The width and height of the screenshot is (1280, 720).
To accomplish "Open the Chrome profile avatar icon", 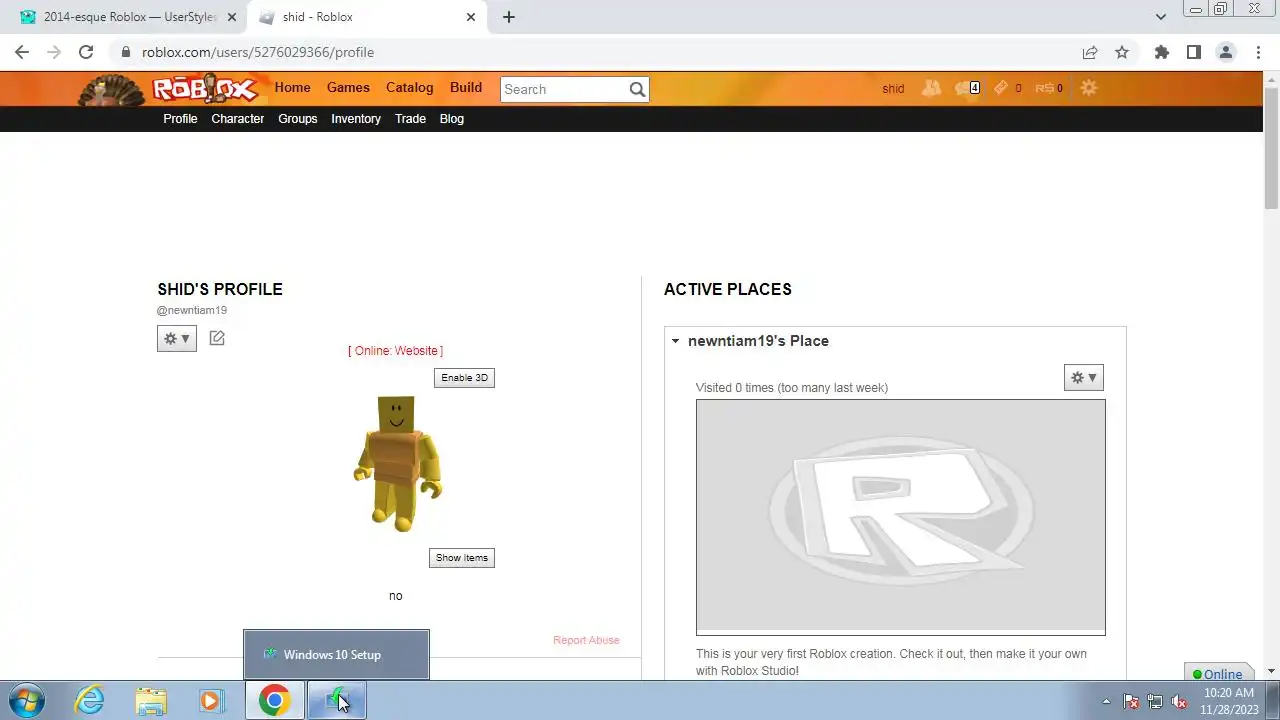I will pos(1225,52).
